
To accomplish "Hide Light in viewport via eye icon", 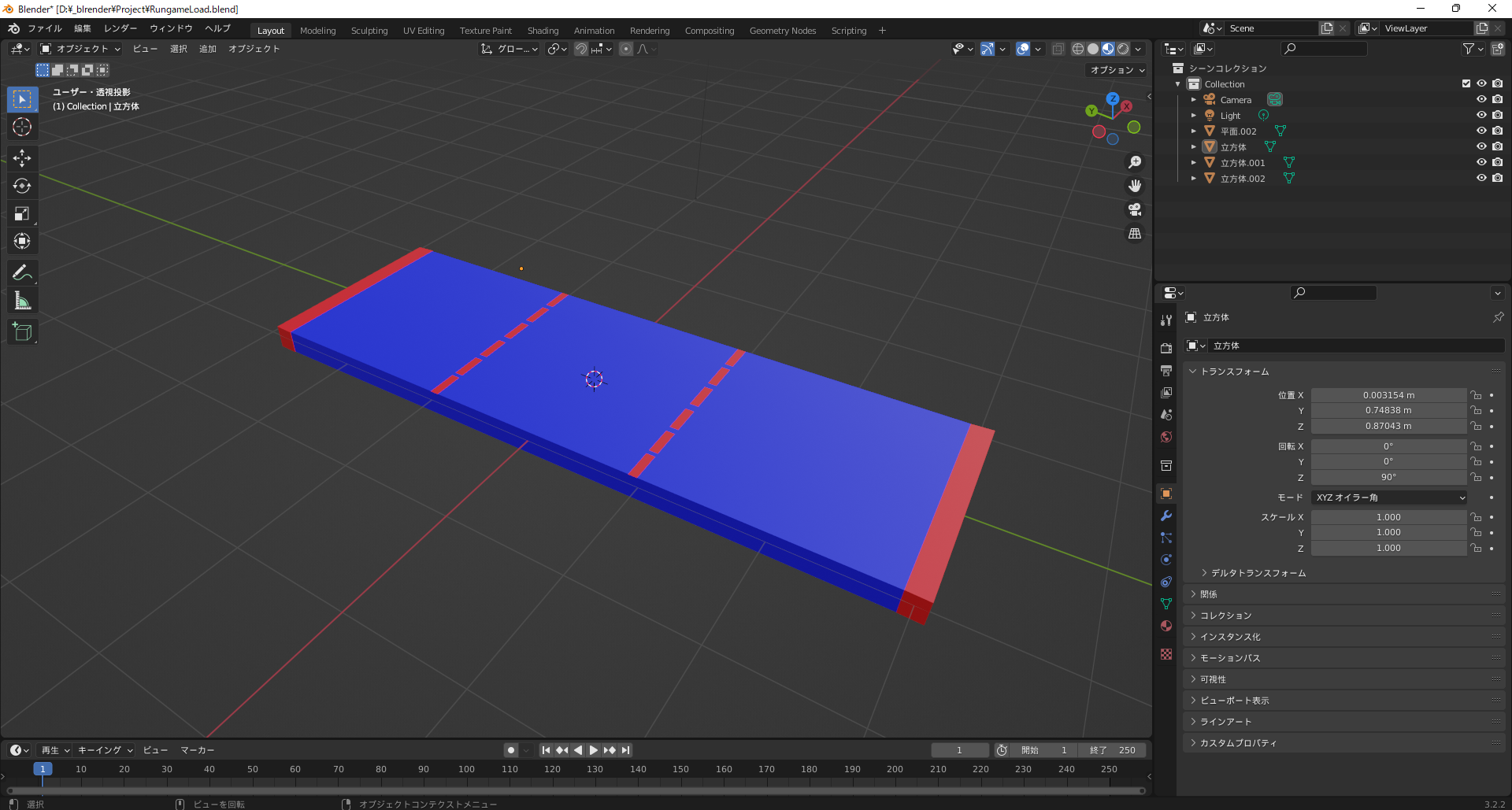I will [x=1481, y=115].
